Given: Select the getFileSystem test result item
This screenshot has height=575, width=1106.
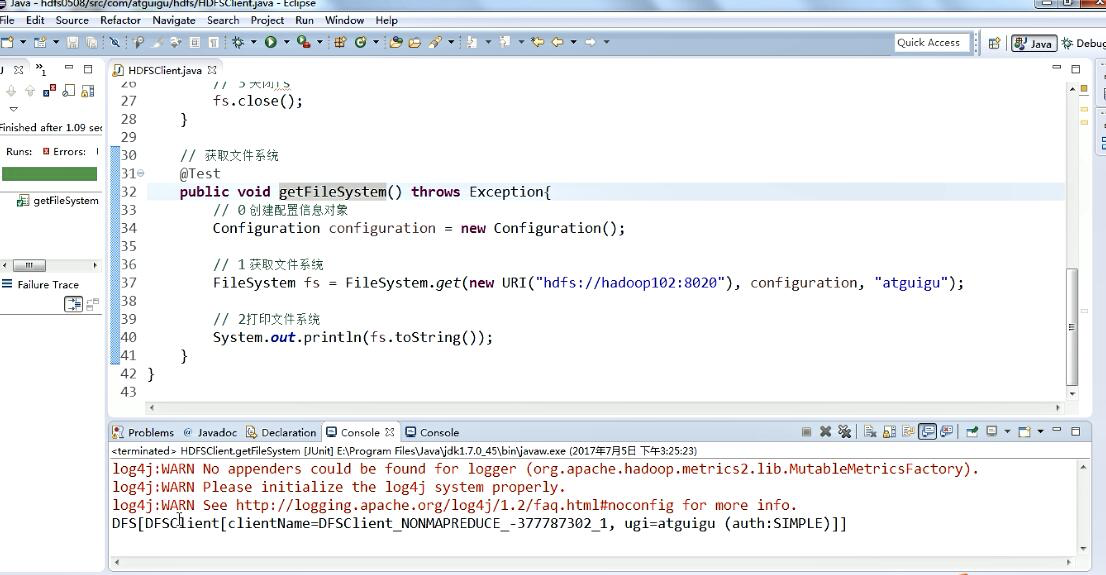Looking at the screenshot, I should pos(58,200).
